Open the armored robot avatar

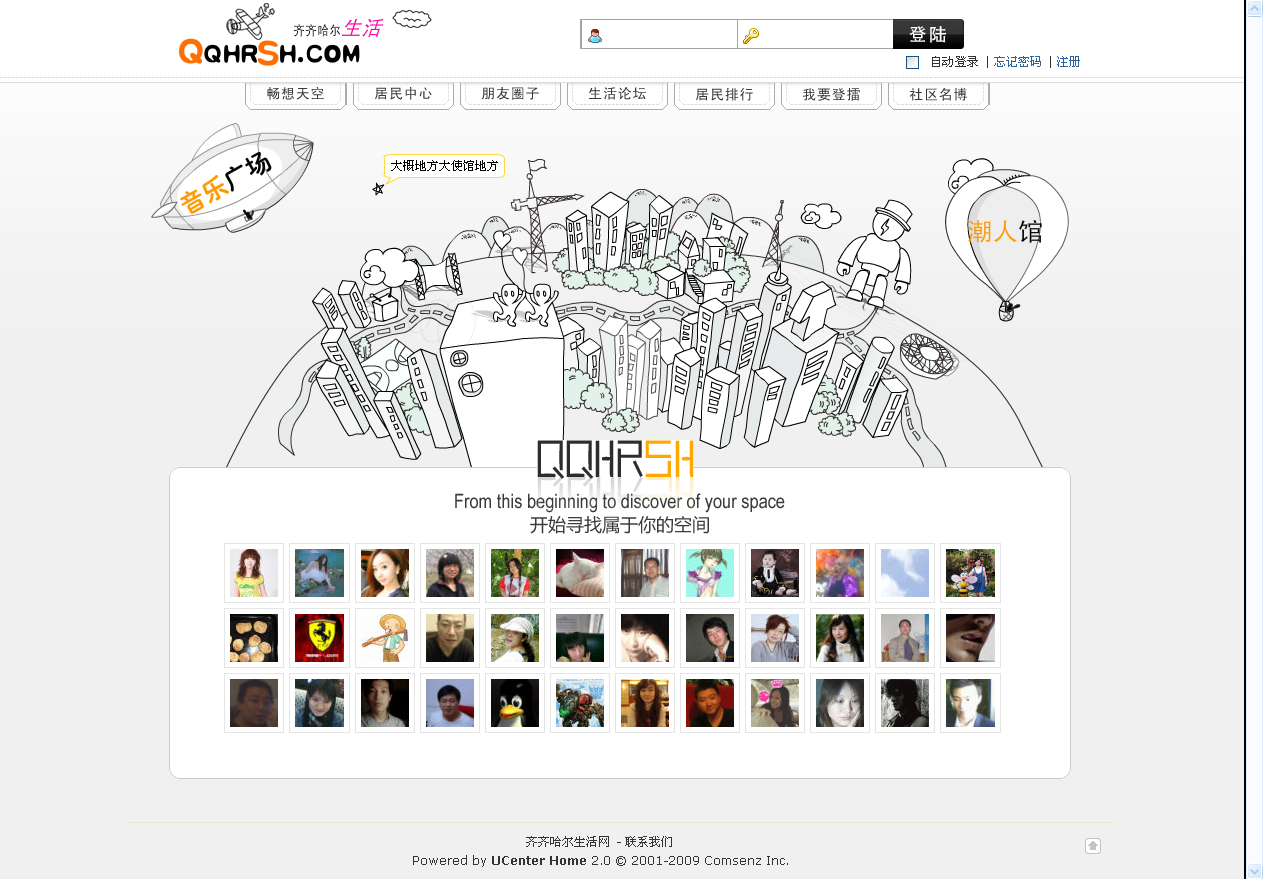pyautogui.click(x=579, y=703)
